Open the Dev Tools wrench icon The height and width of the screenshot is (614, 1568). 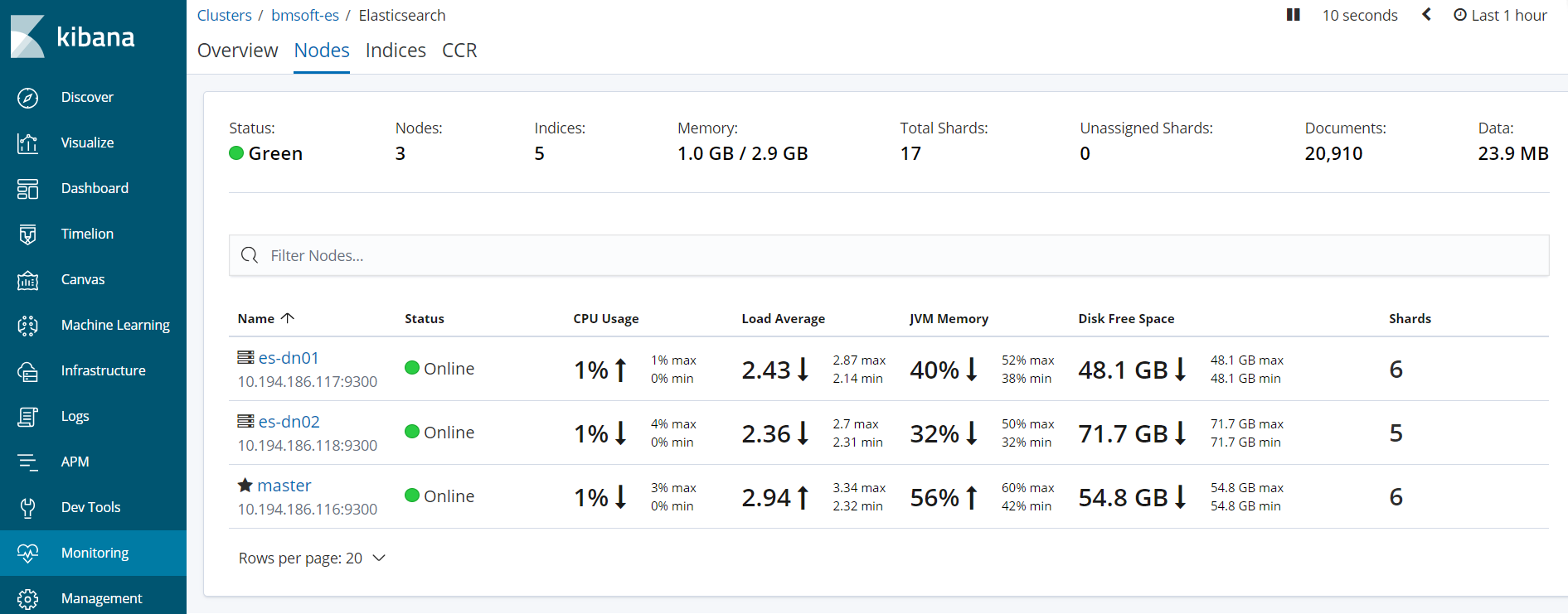pos(27,508)
